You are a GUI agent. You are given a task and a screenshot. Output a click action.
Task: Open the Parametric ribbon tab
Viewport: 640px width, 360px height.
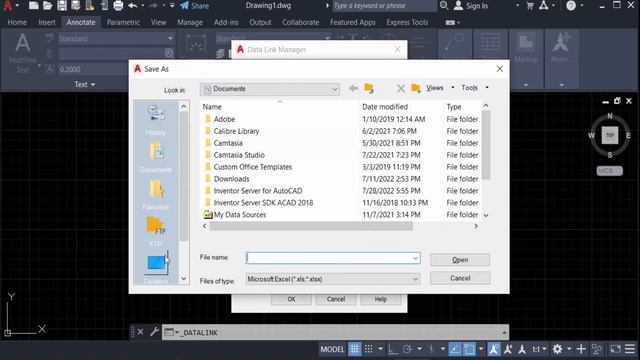123,22
